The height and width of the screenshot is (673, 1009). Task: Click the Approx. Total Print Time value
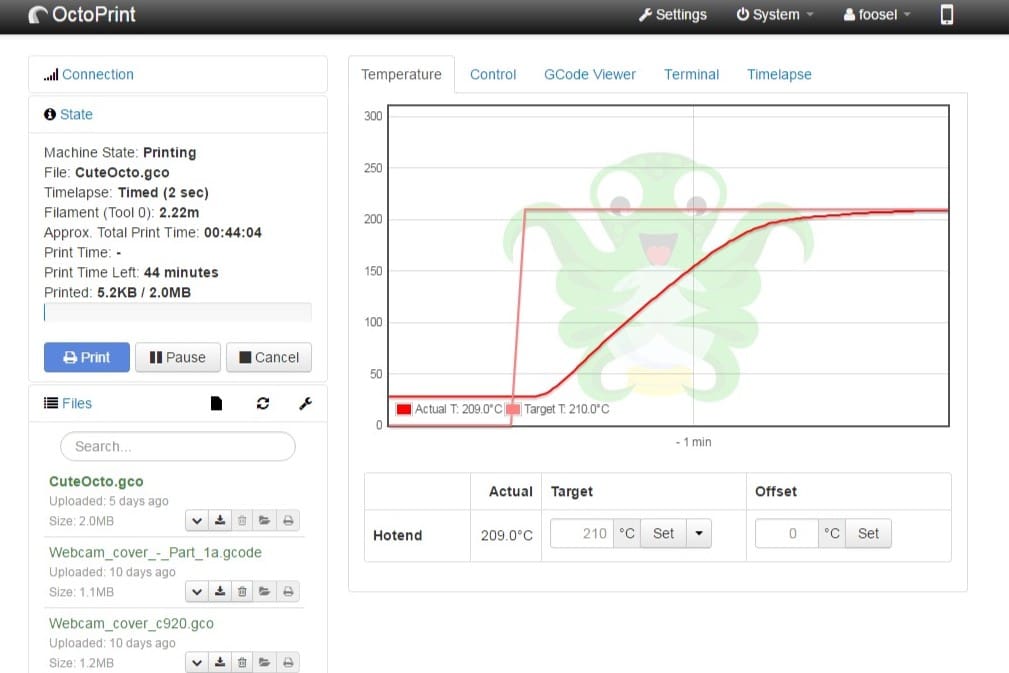tap(233, 232)
